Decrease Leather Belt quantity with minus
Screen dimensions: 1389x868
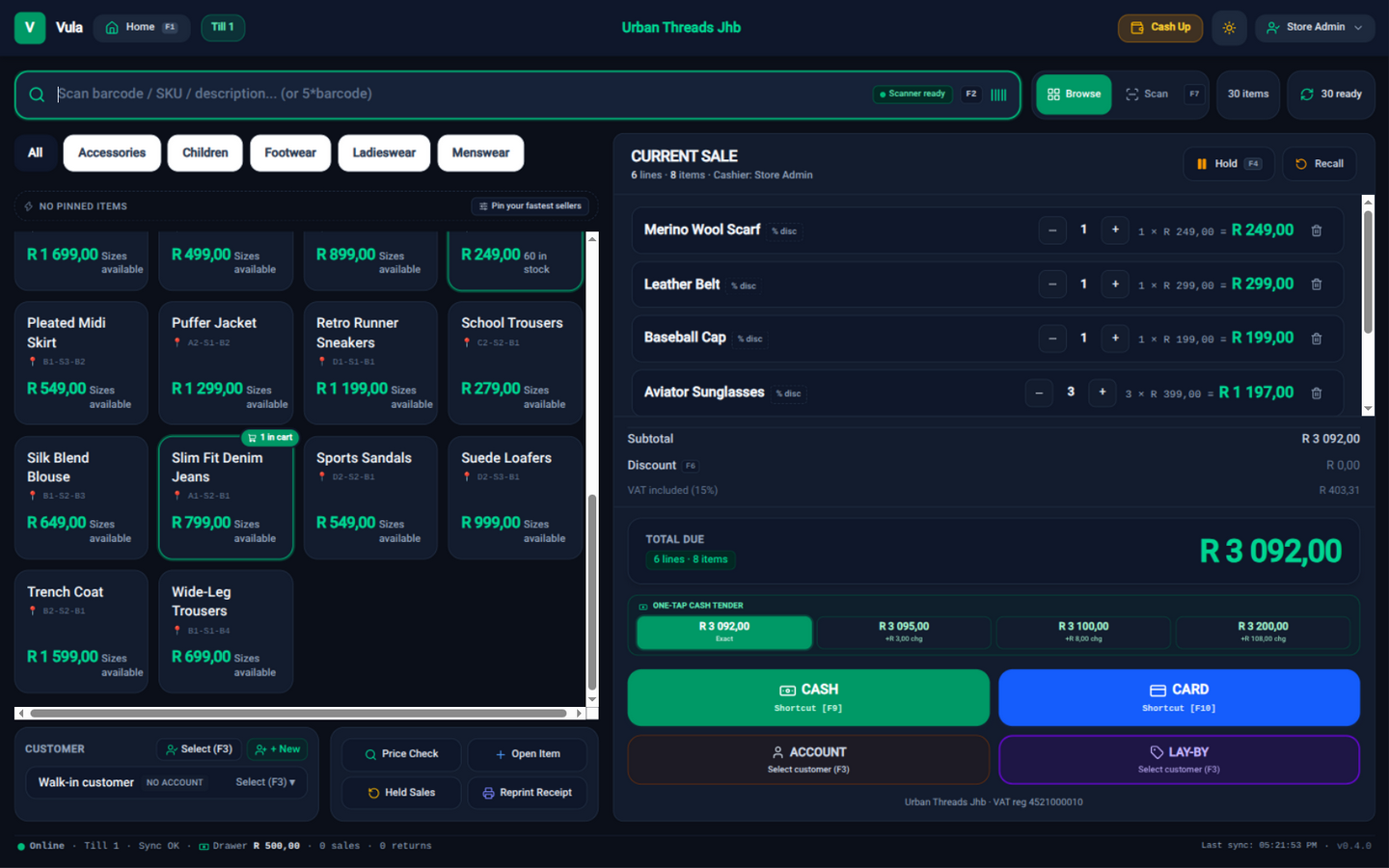tap(1052, 285)
